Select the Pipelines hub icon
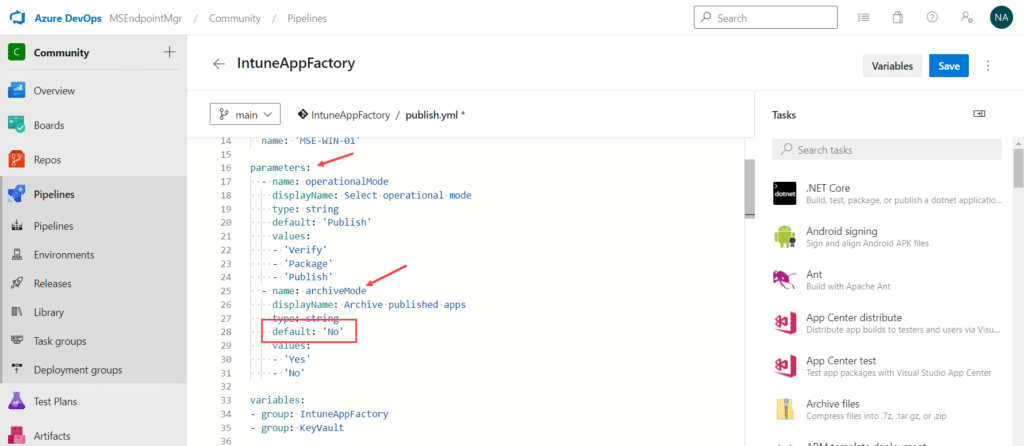This screenshot has width=1024, height=446. point(16,194)
